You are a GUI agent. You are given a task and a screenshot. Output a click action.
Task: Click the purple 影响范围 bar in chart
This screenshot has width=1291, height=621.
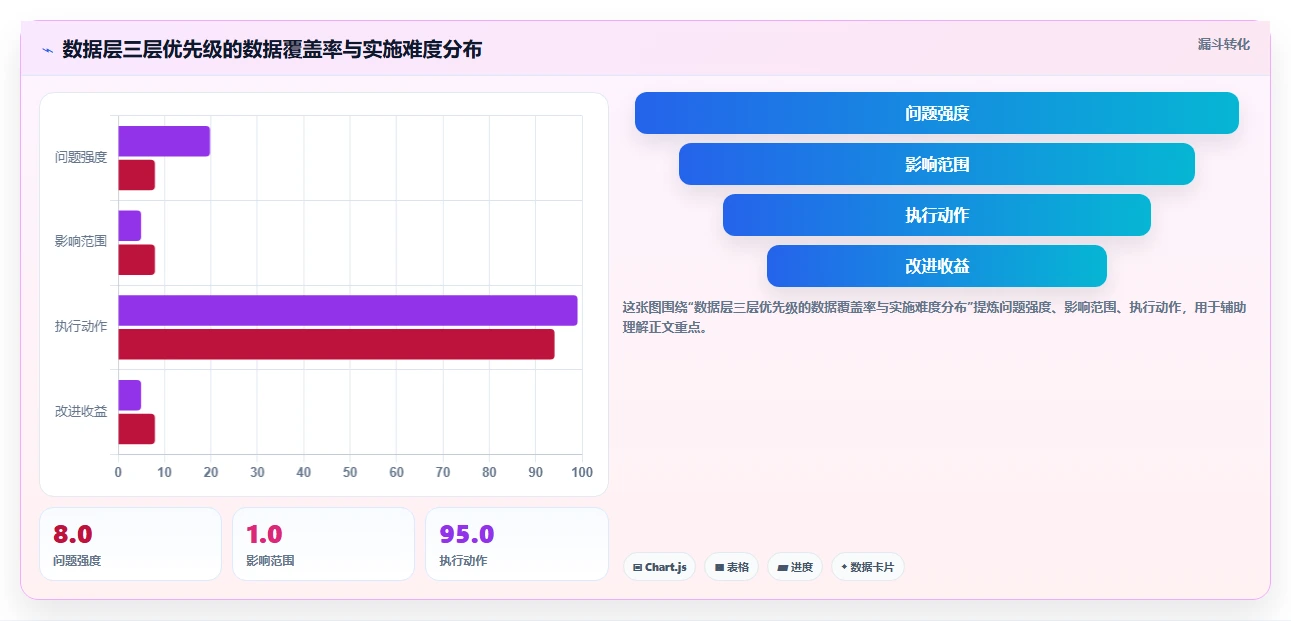pyautogui.click(x=129, y=226)
